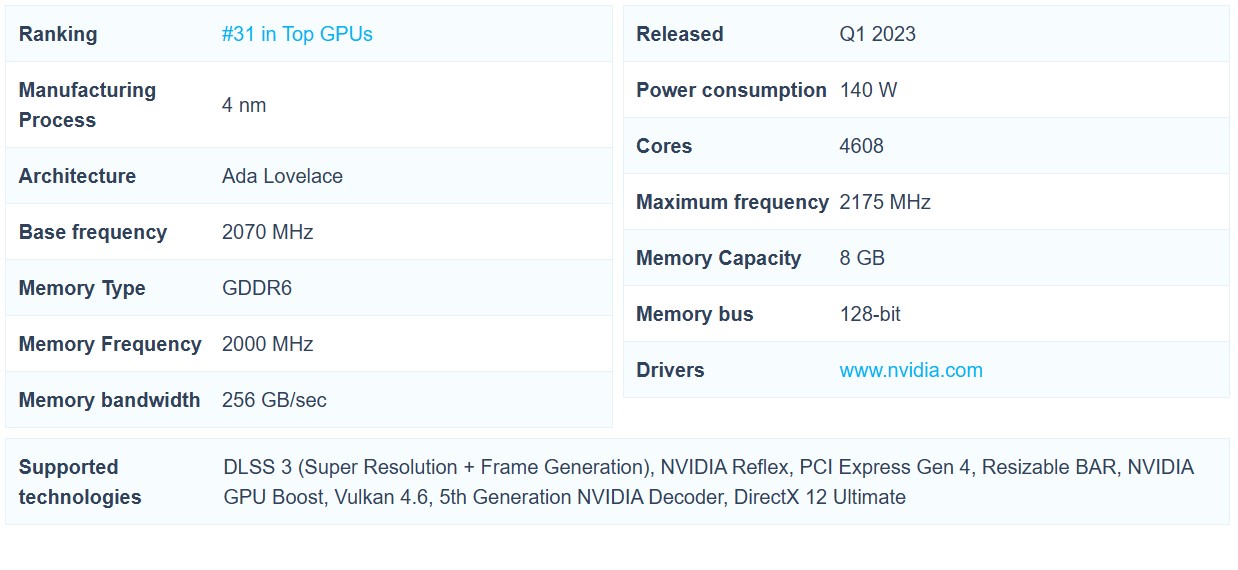Click the 256 GB/sec bandwidth value
The height and width of the screenshot is (570, 1238).
(x=274, y=400)
